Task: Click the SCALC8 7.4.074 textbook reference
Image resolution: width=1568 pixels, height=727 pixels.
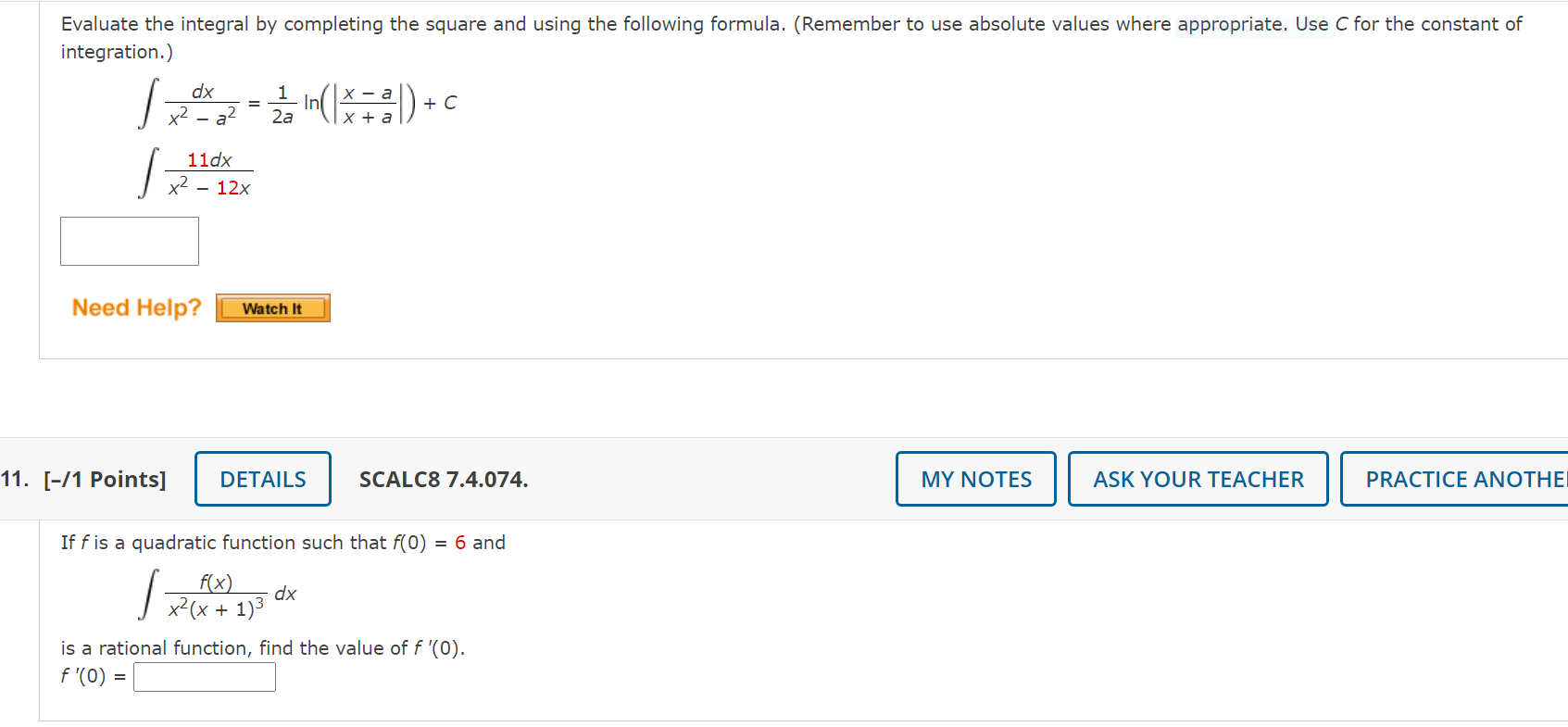Action: (x=443, y=480)
